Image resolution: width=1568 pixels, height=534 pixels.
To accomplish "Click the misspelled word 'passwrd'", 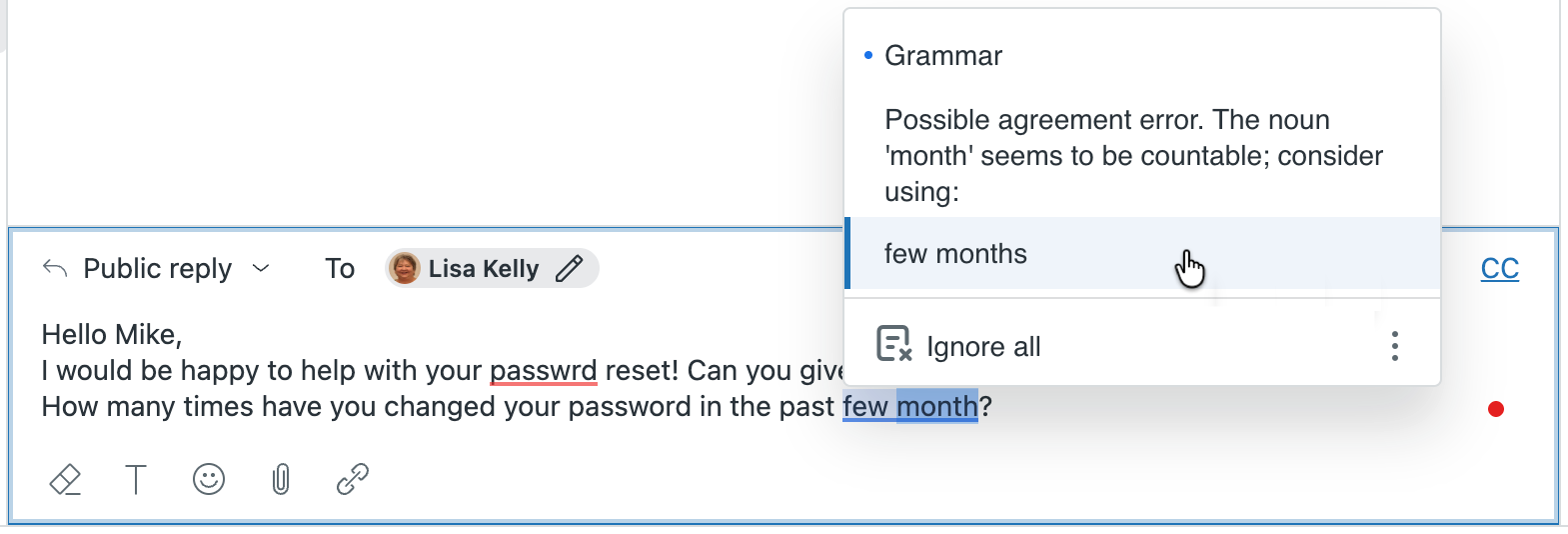I will [x=543, y=371].
